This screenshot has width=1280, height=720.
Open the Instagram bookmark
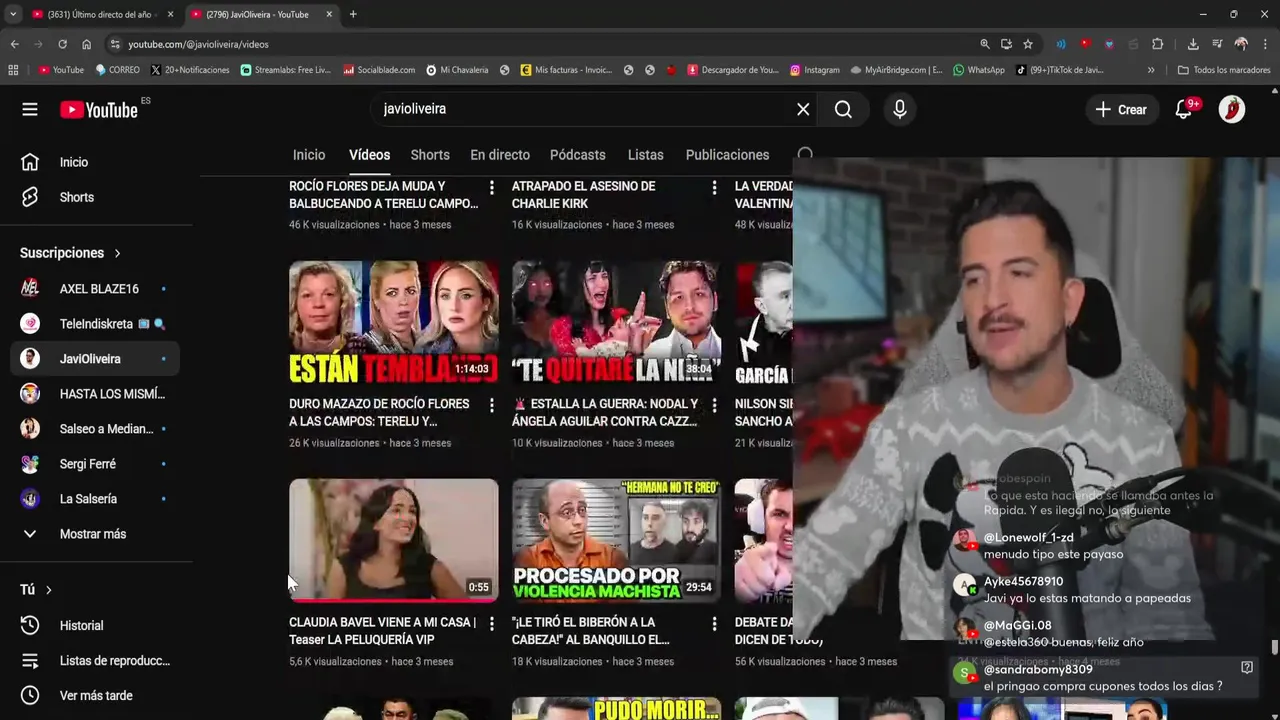(815, 70)
